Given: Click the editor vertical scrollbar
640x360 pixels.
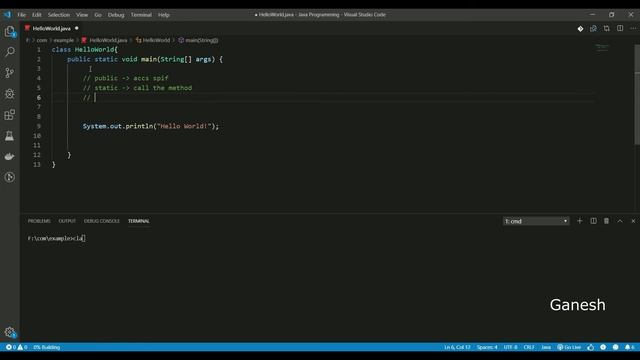Looking at the screenshot, I should point(637,94).
